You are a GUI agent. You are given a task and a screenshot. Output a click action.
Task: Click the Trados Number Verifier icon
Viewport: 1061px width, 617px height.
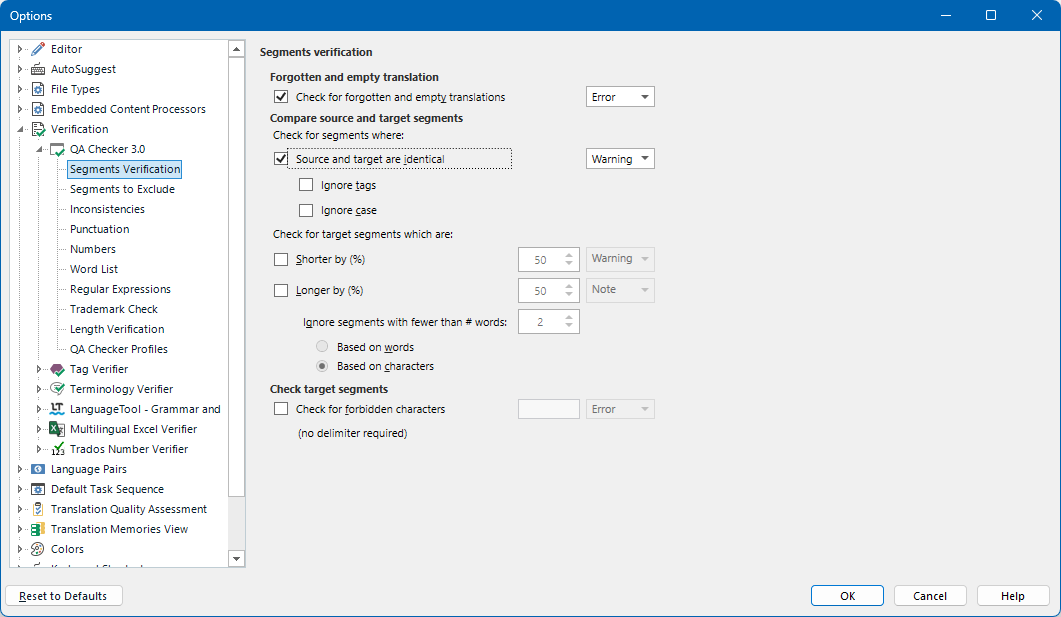tap(56, 448)
